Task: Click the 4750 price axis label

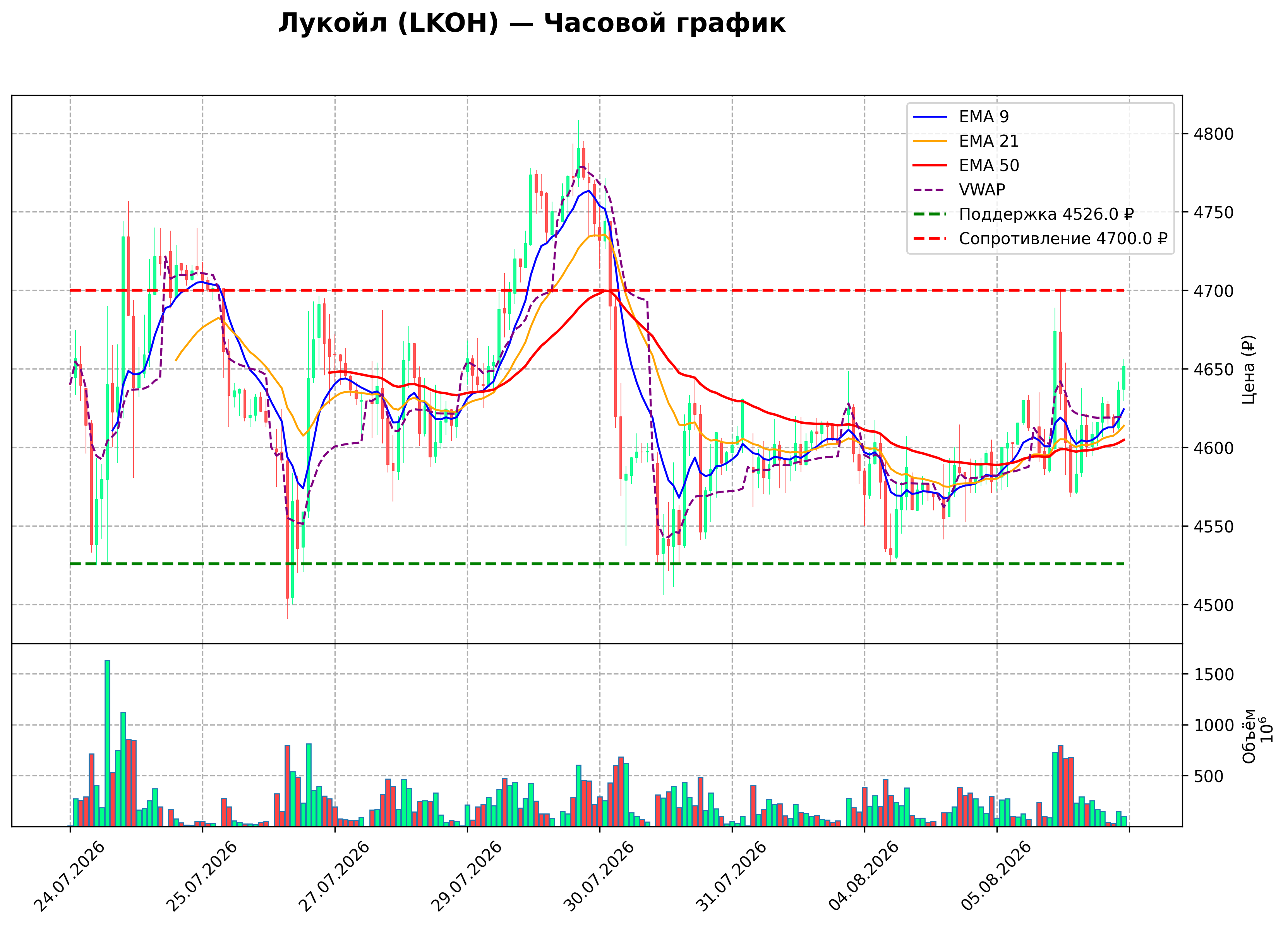Action: (1214, 212)
